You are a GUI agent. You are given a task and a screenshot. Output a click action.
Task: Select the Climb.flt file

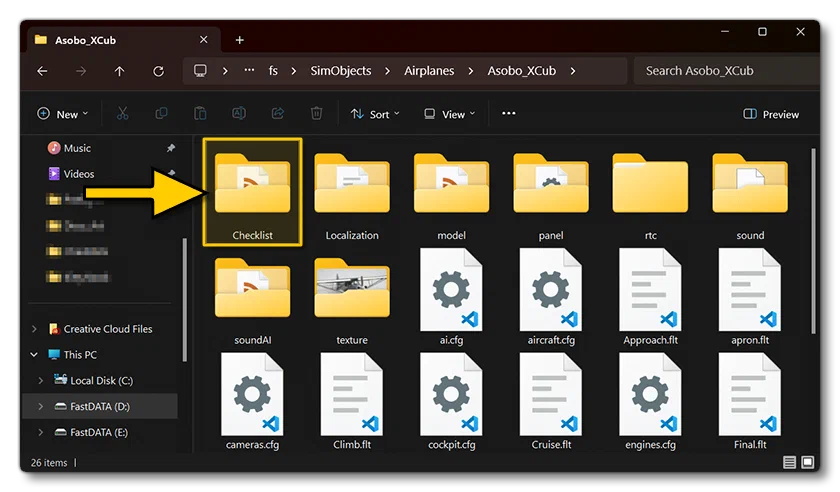click(352, 401)
